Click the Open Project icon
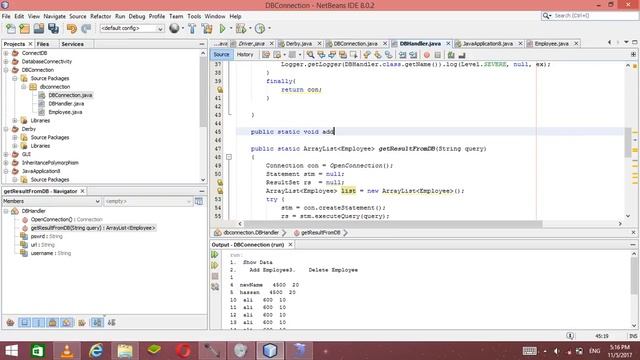Screen dimensions: 640x360 coord(39,29)
